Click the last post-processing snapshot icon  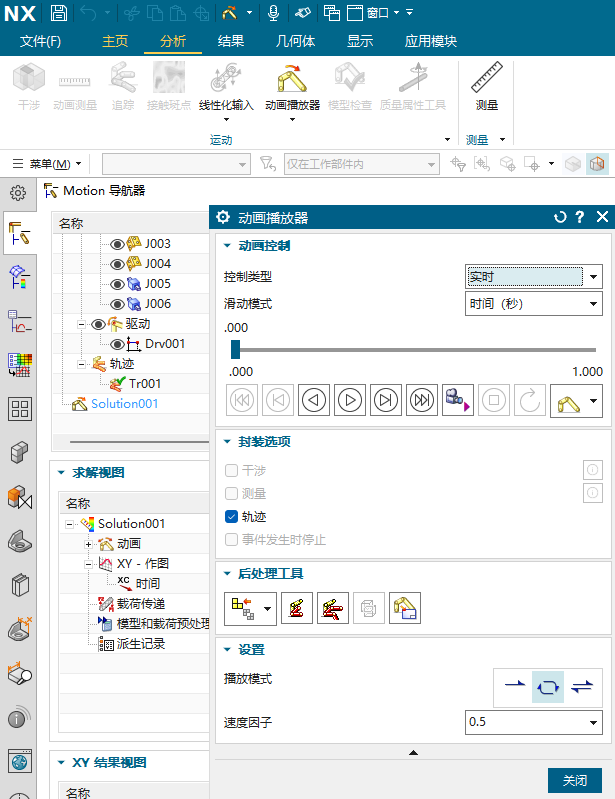click(x=405, y=608)
